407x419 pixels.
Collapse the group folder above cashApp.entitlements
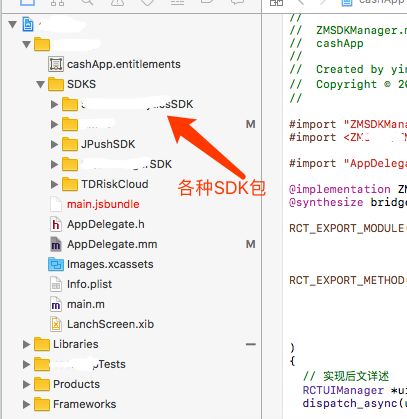[27, 44]
